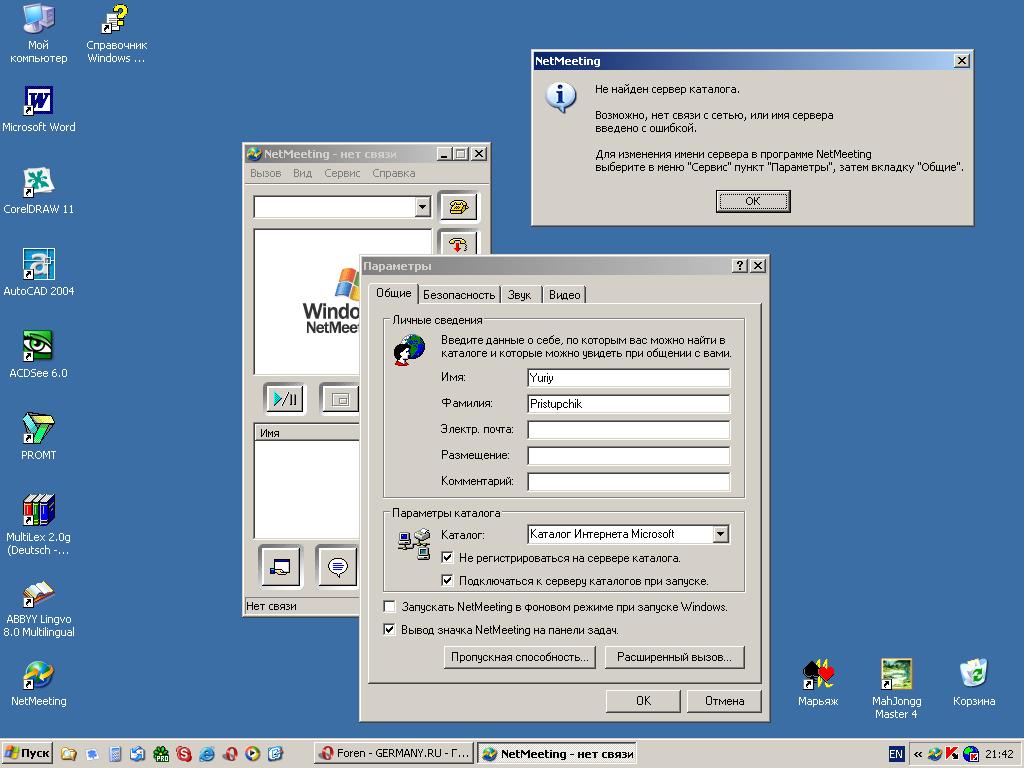Image resolution: width=1024 pixels, height=768 pixels.
Task: Switch to Foren - GERMANY.RU taskbar button
Action: click(394, 754)
